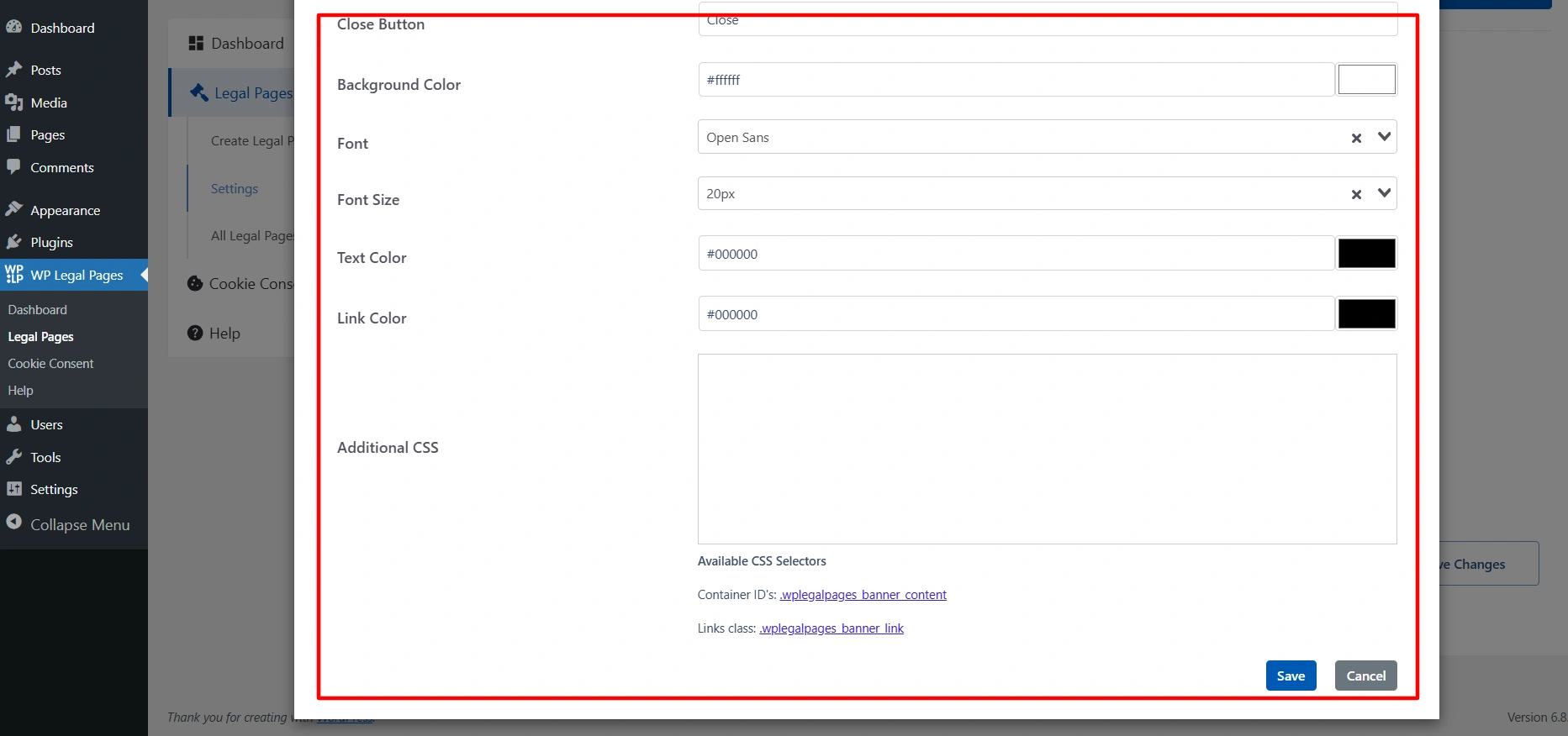
Task: Click the Pages icon in sidebar
Action: (13, 134)
